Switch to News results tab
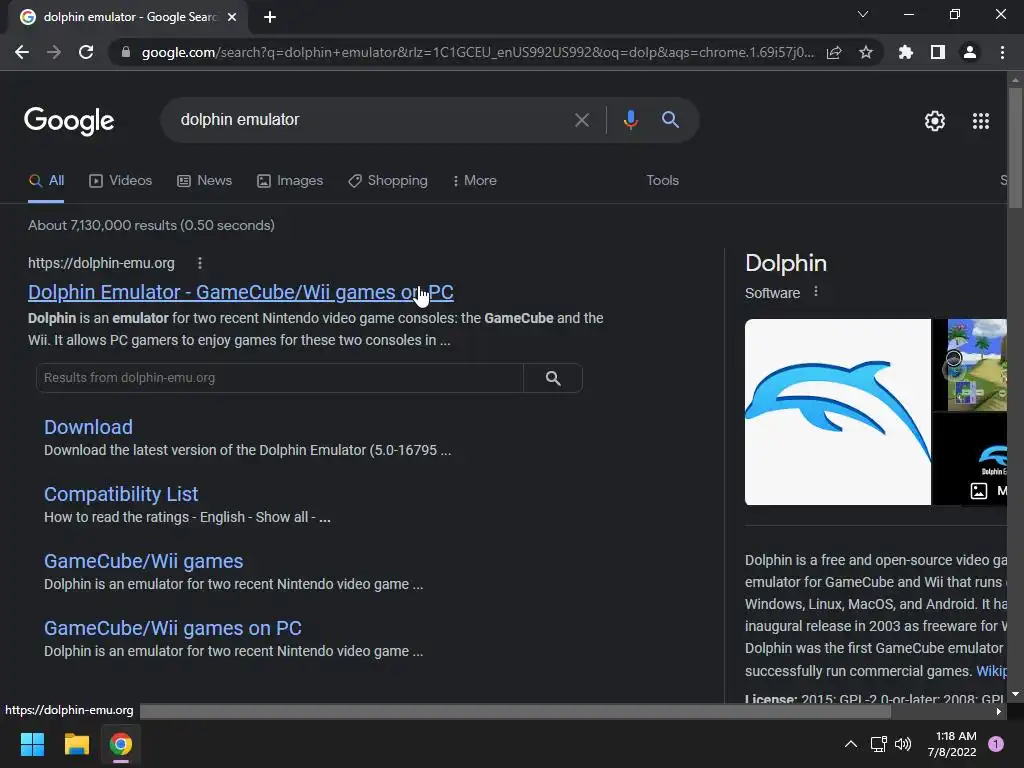The height and width of the screenshot is (768, 1024). 204,181
